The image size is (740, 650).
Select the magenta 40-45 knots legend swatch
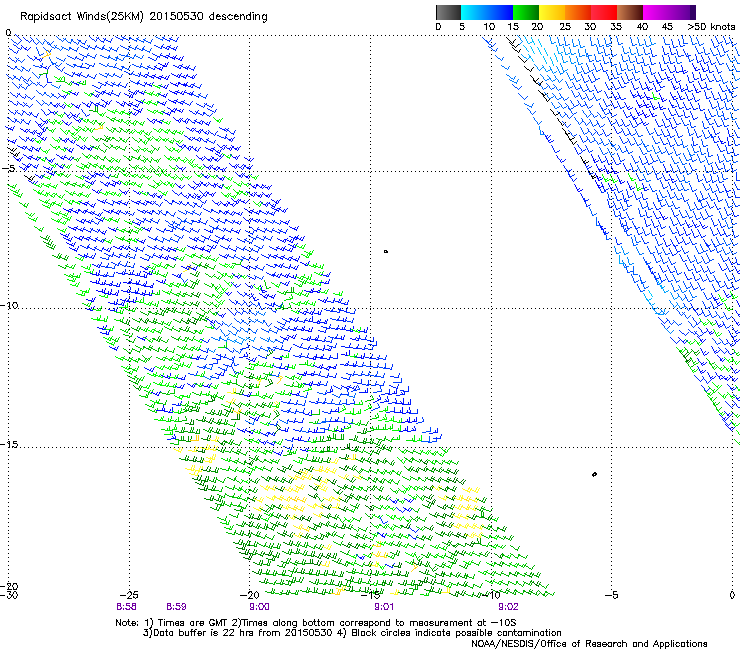click(656, 12)
